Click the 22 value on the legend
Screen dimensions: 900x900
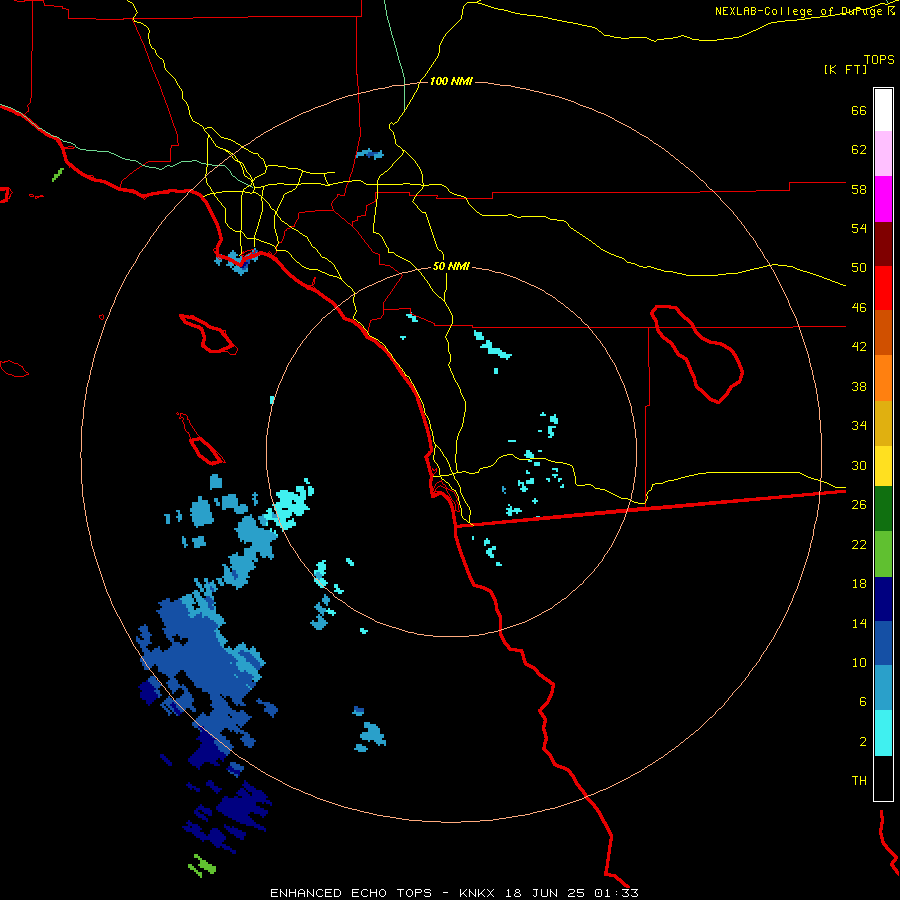[859, 544]
